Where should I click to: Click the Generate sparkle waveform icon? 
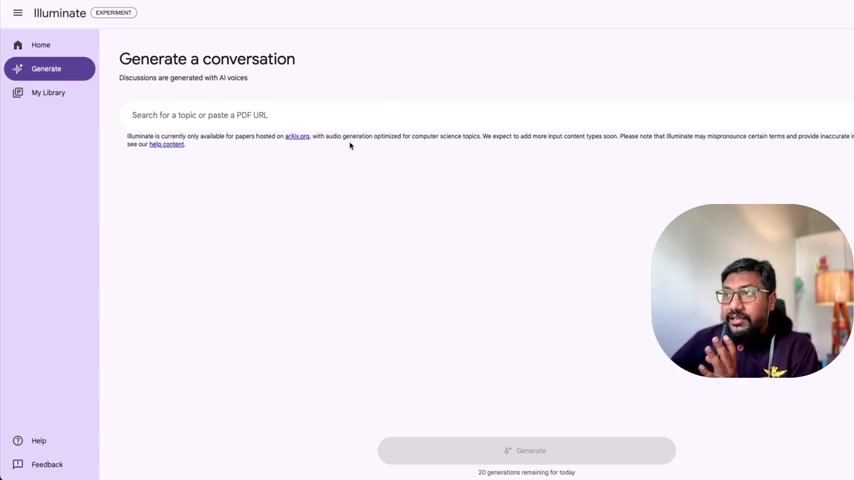point(17,69)
